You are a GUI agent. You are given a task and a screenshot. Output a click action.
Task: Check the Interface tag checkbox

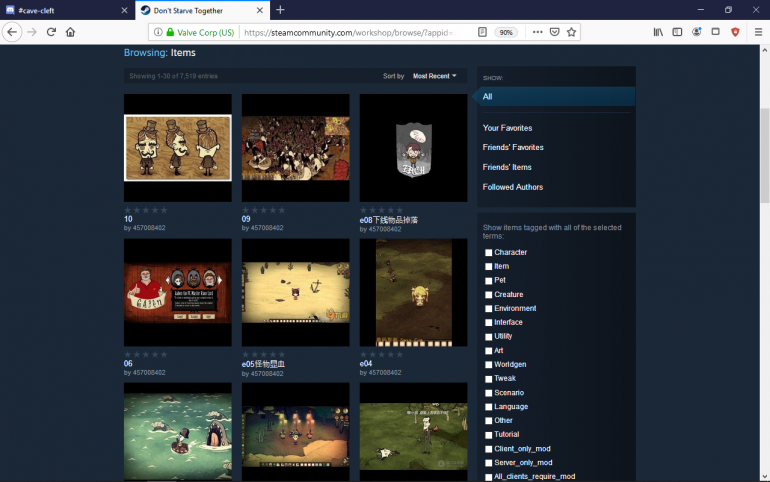tap(489, 323)
